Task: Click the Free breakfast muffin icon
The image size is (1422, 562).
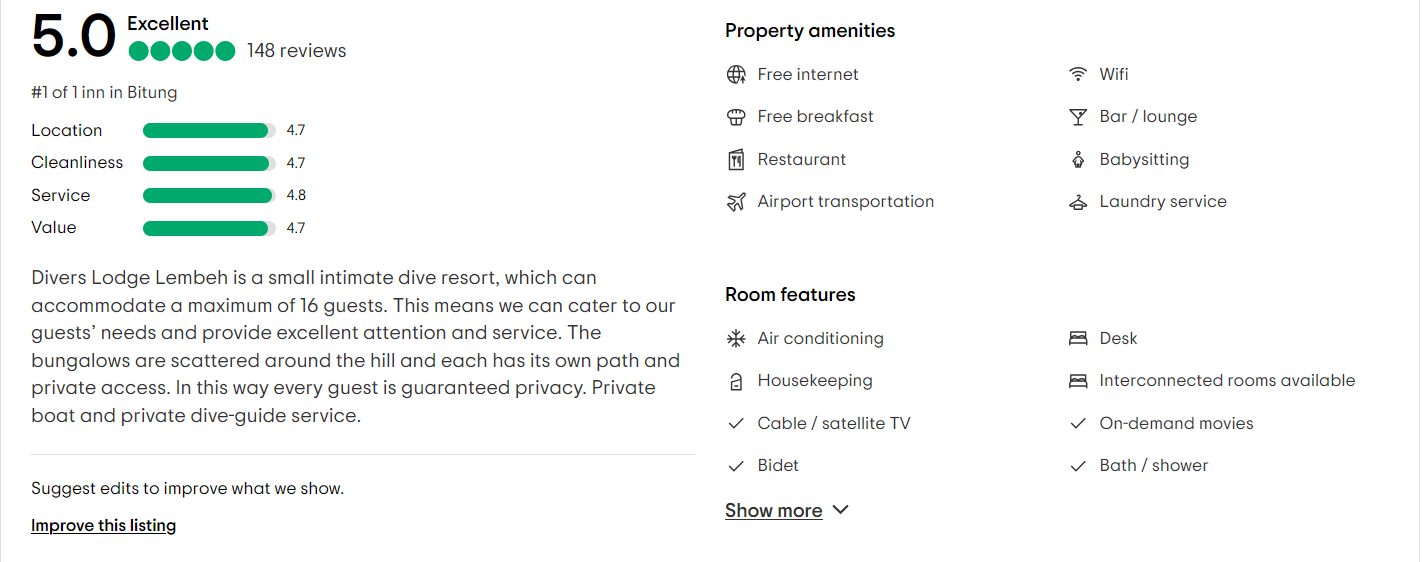Action: tap(736, 117)
